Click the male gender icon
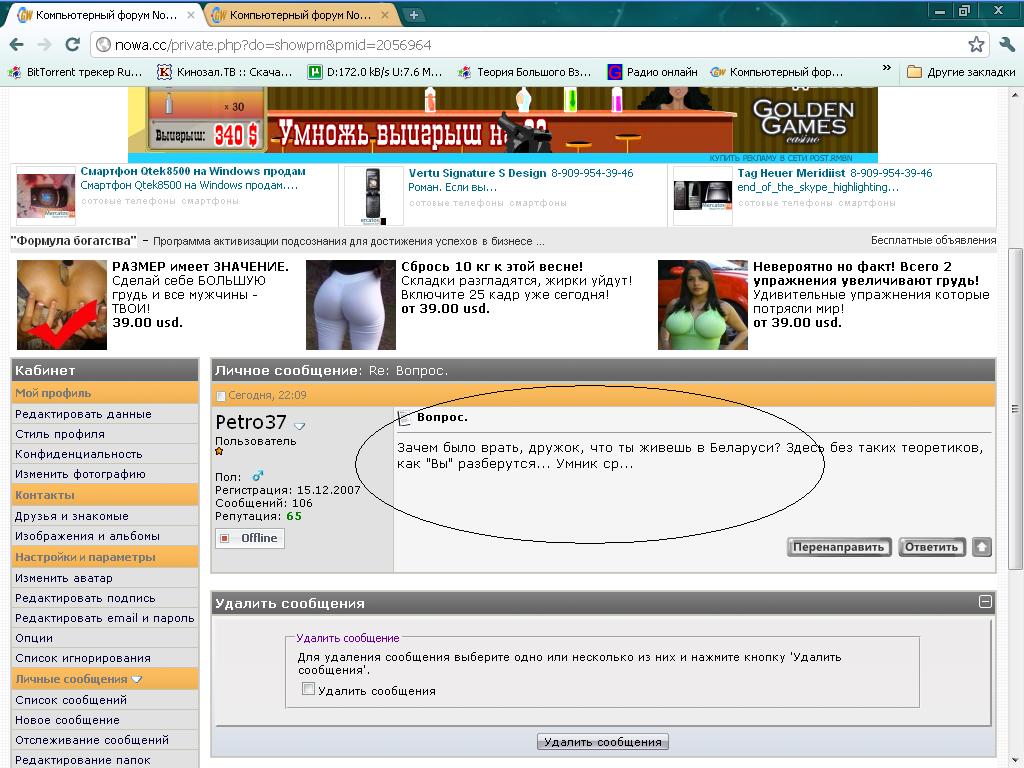Image resolution: width=1024 pixels, height=768 pixels. pyautogui.click(x=258, y=476)
